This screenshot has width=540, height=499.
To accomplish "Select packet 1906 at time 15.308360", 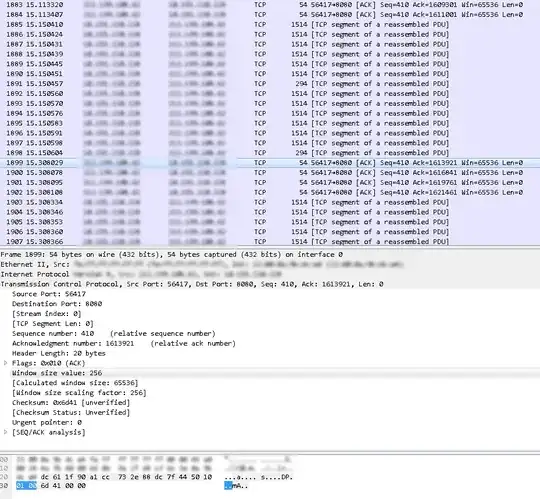I will pos(270,232).
